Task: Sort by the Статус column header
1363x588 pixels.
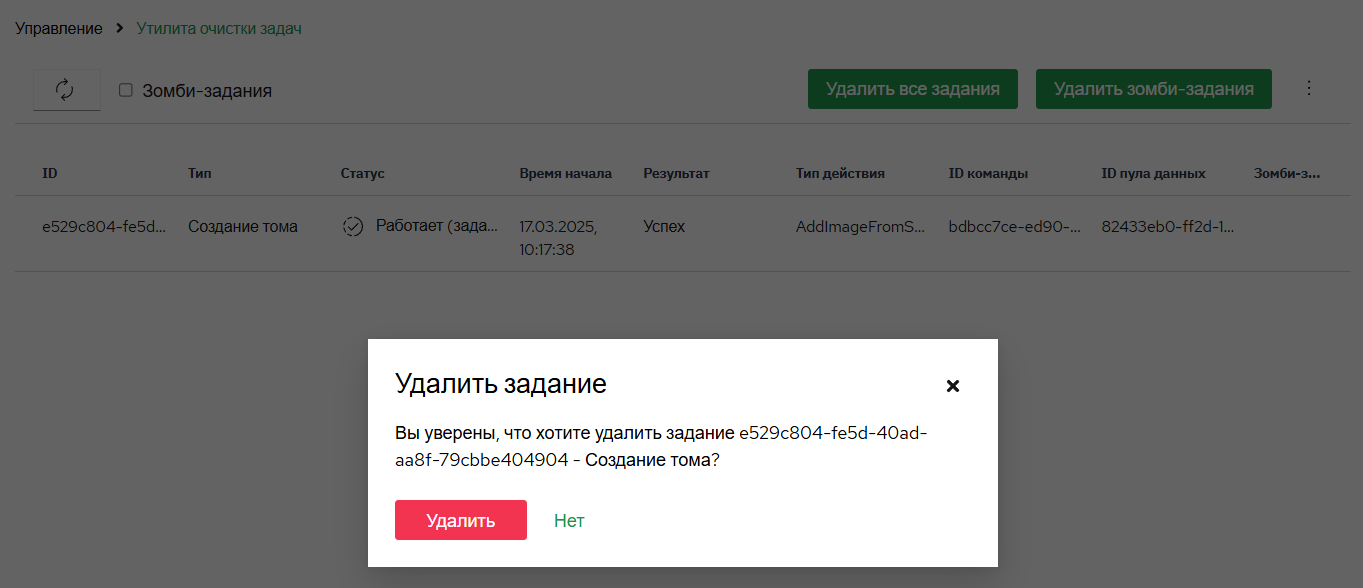Action: [x=363, y=173]
